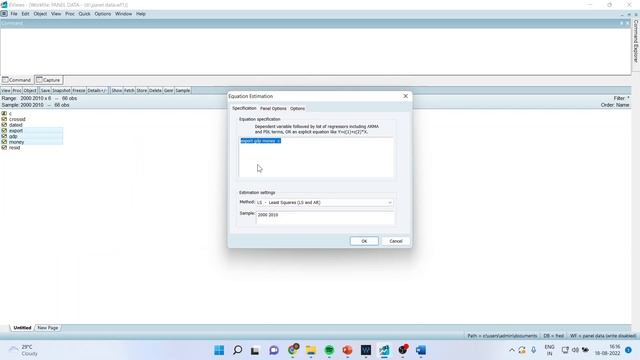This screenshot has height=360, width=640.
Task: Open Spotify from taskbar
Action: coord(329,350)
